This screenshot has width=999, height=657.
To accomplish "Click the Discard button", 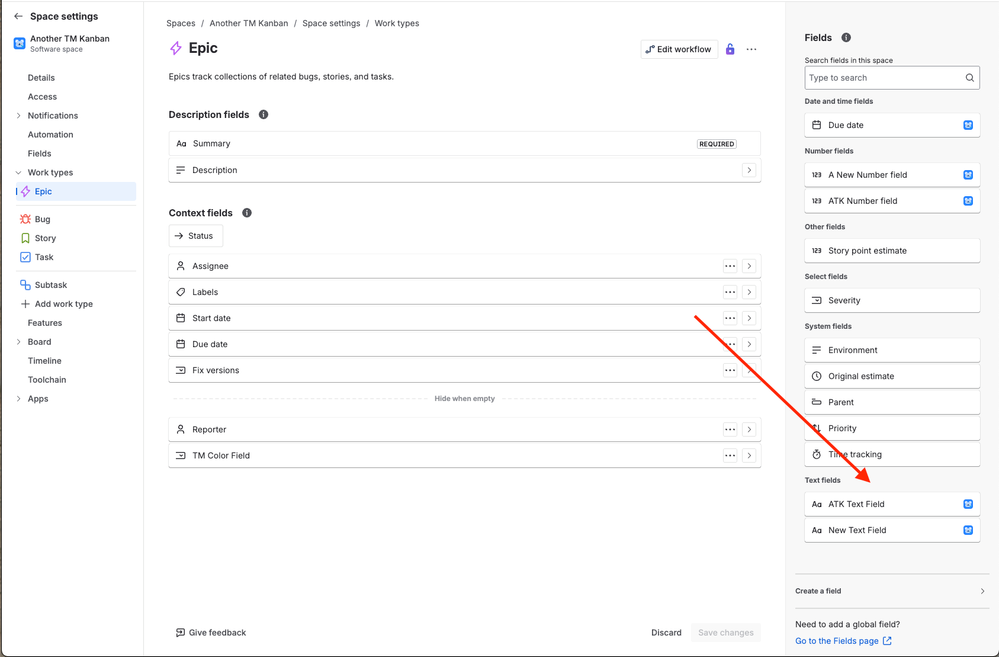I will pos(666,633).
